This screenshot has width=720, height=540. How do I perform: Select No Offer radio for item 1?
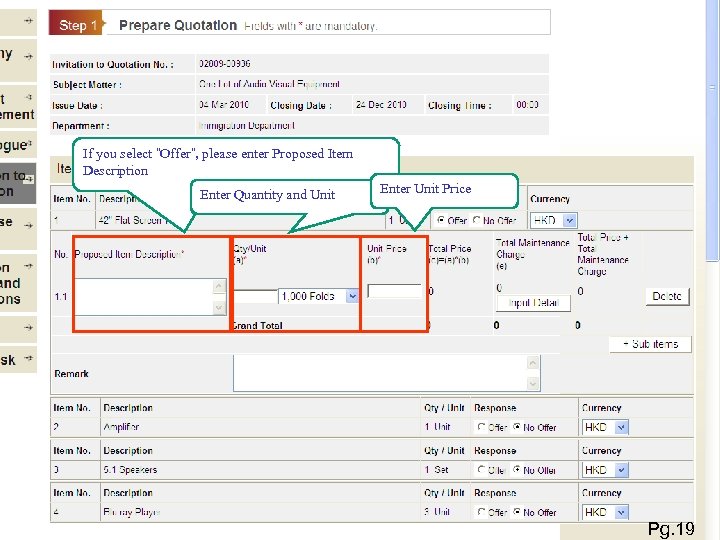[476, 220]
